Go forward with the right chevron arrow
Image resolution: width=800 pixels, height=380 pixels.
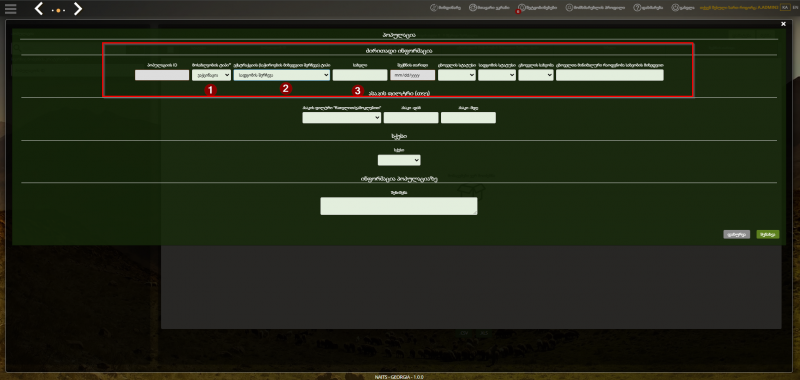[78, 9]
